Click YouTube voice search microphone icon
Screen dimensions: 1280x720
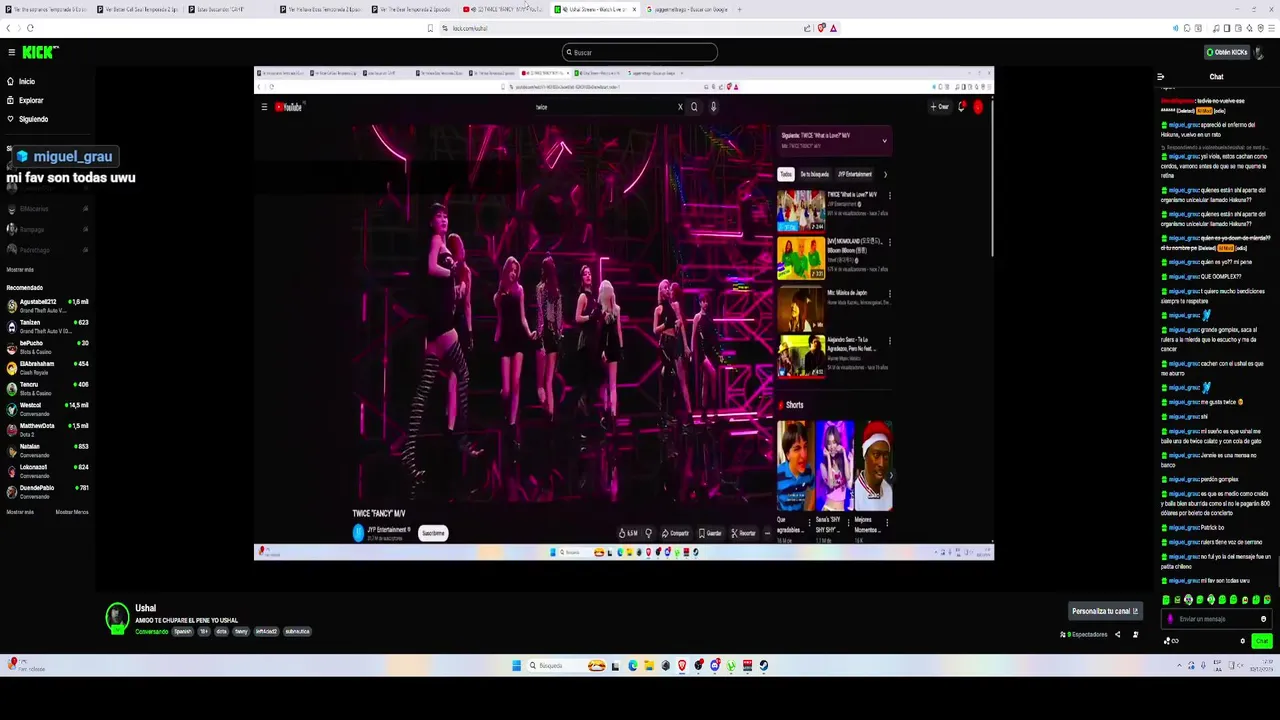point(713,107)
